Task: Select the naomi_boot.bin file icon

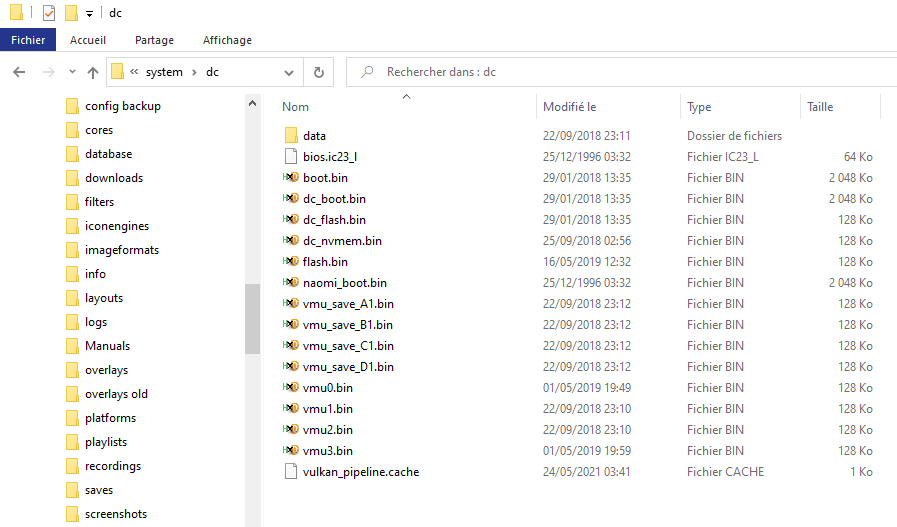Action: [x=291, y=283]
